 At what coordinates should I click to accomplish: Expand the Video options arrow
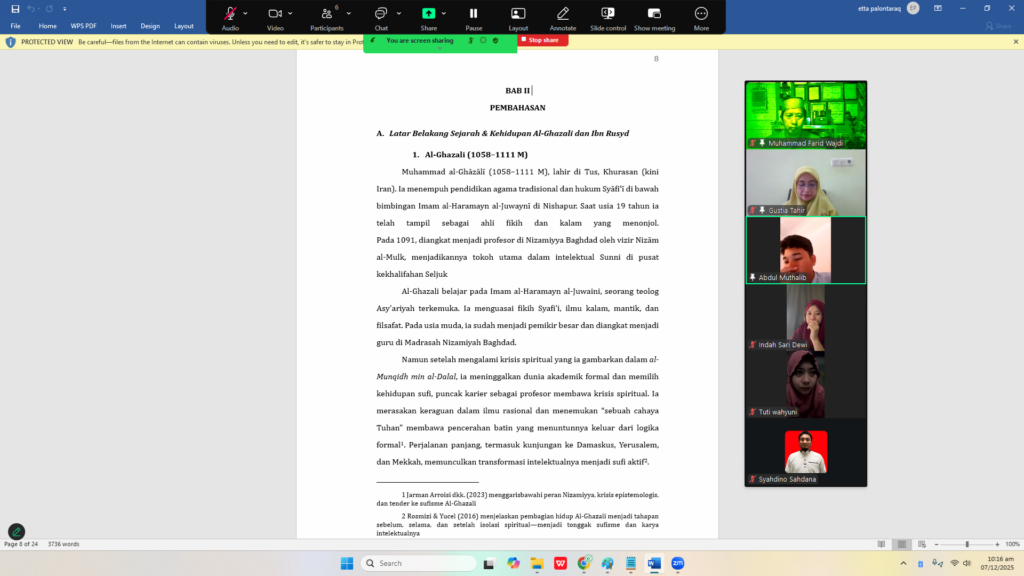click(x=290, y=13)
